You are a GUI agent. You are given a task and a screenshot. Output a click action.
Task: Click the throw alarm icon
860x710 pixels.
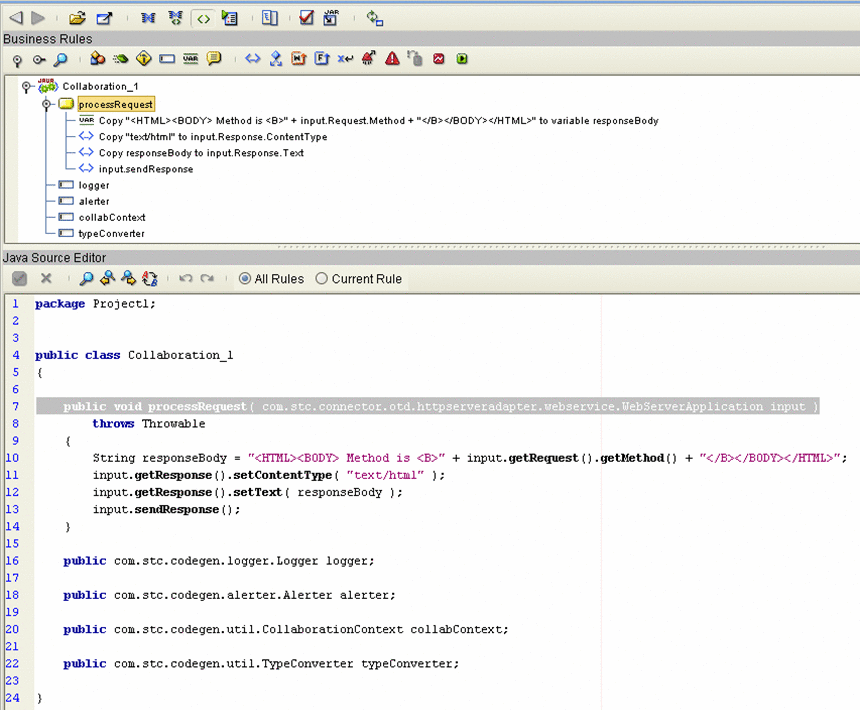coord(369,58)
